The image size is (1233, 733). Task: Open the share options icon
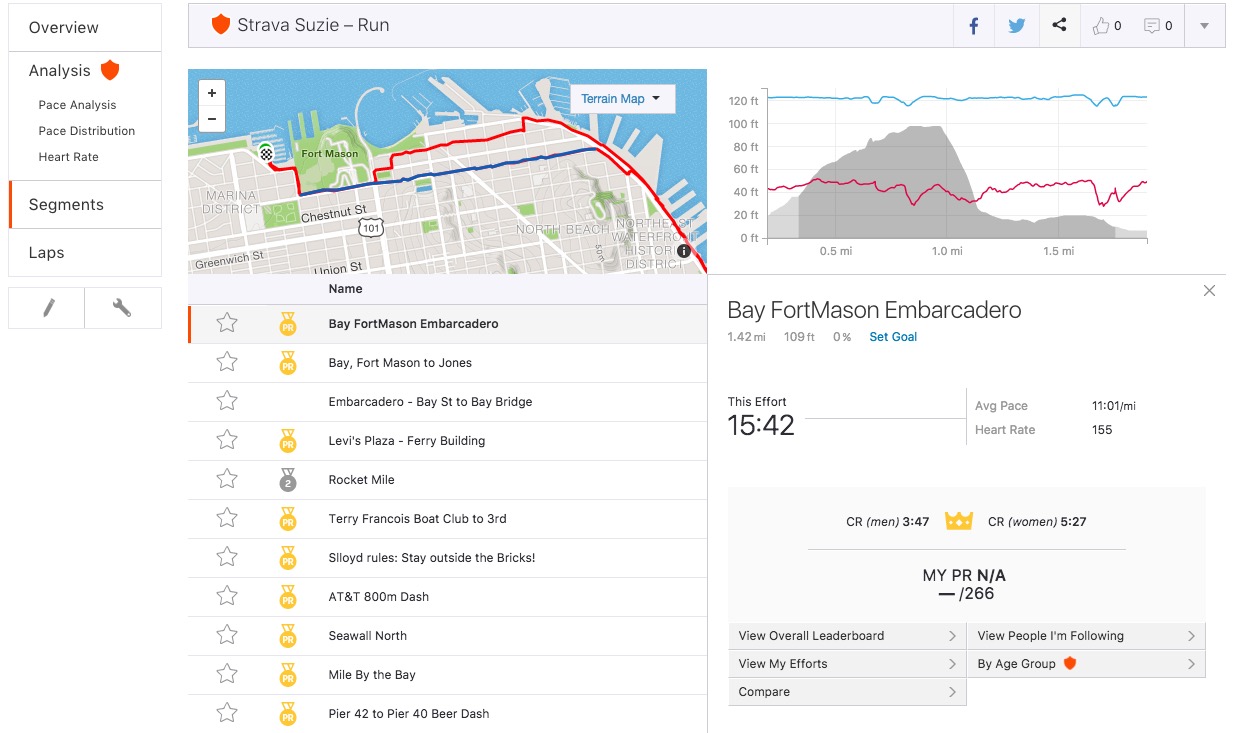1059,25
